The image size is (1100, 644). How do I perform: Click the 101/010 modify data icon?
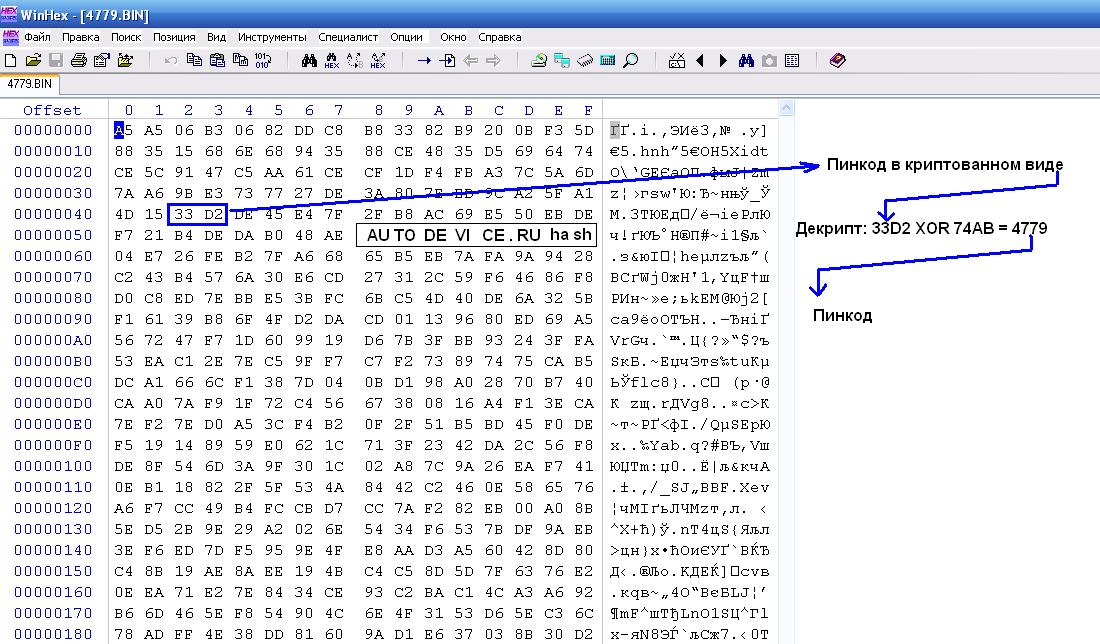262,61
